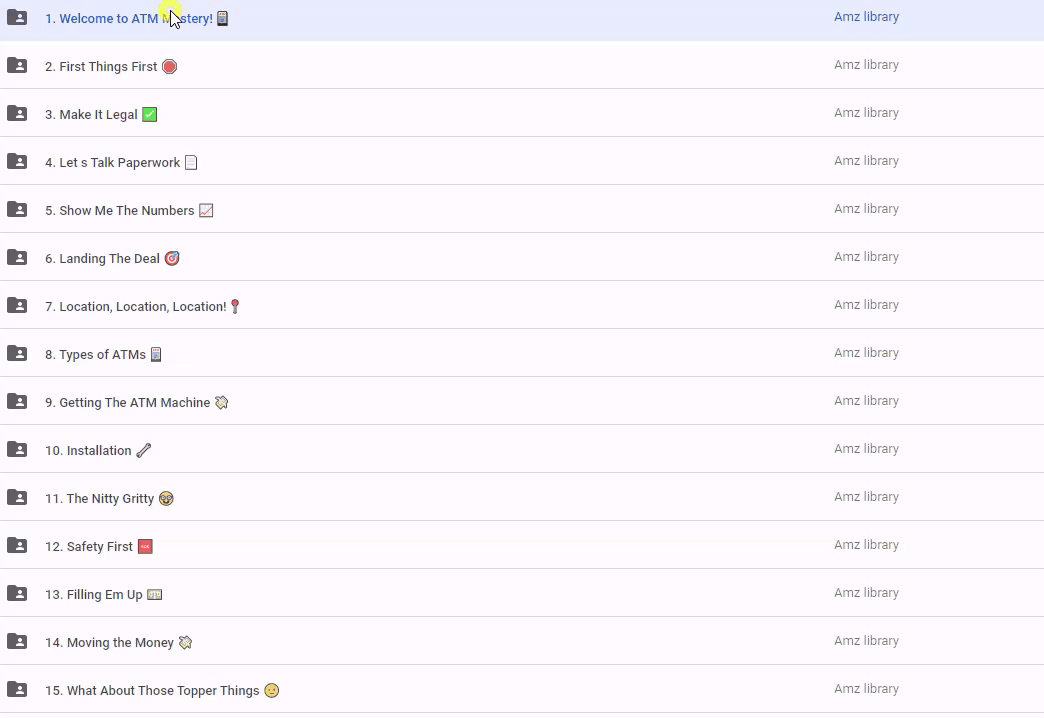The height and width of the screenshot is (718, 1044).
Task: Click Amz library owner in Installation row
Action: (x=866, y=449)
